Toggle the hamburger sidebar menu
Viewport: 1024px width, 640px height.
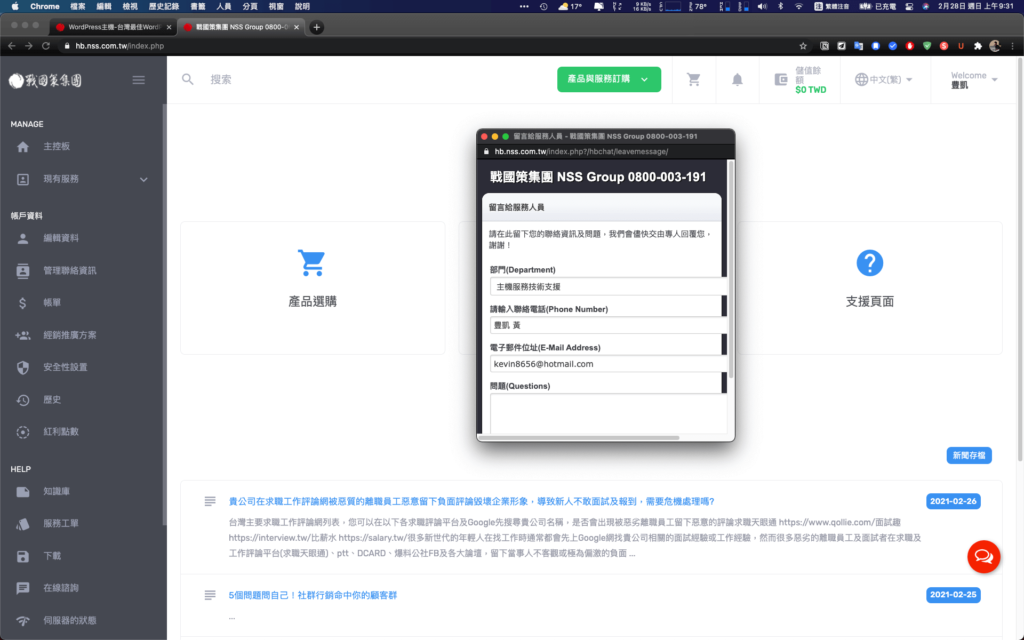pos(138,80)
